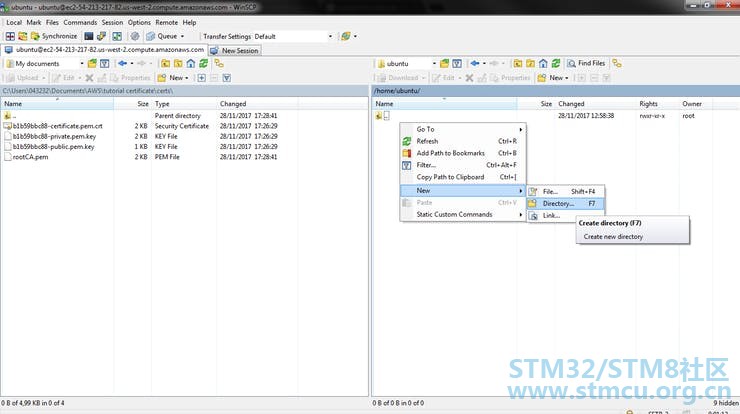Choose Filter... in context menu
The image size is (740, 414).
coord(463,165)
